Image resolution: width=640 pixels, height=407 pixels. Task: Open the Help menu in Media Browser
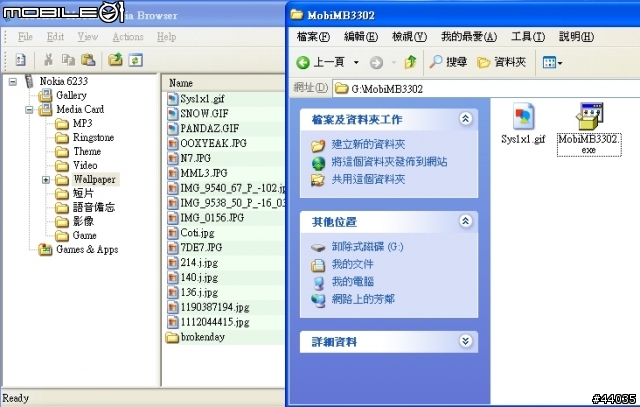[x=166, y=37]
